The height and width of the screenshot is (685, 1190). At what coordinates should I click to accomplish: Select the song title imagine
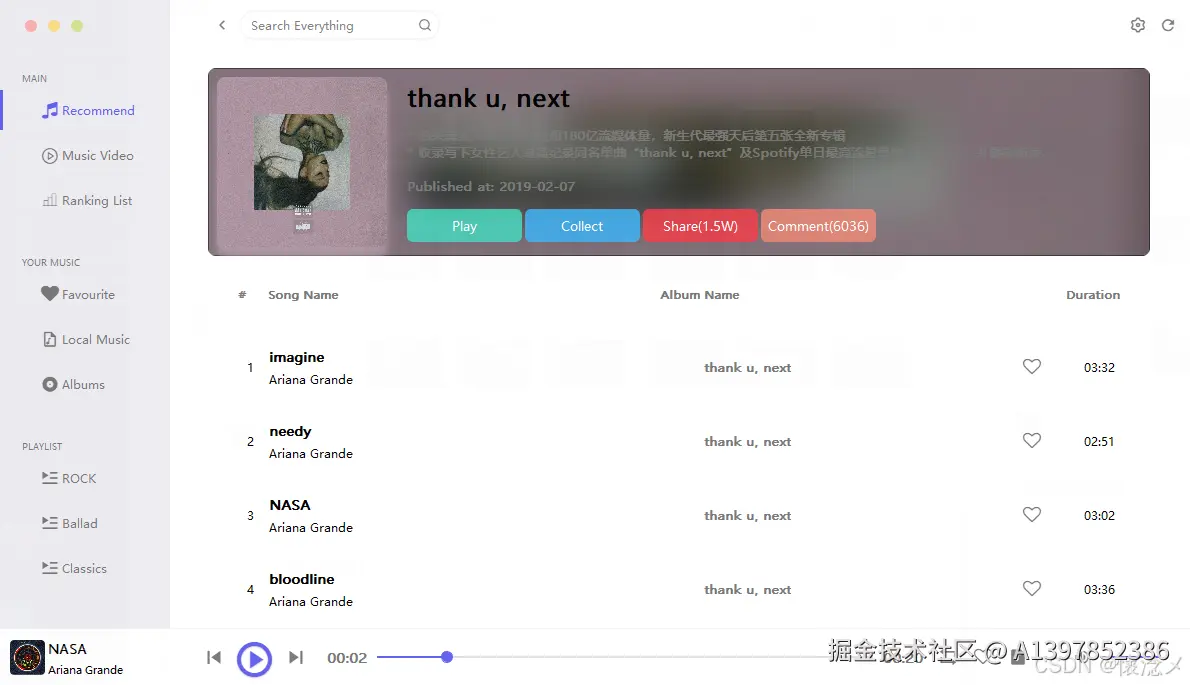click(x=297, y=357)
